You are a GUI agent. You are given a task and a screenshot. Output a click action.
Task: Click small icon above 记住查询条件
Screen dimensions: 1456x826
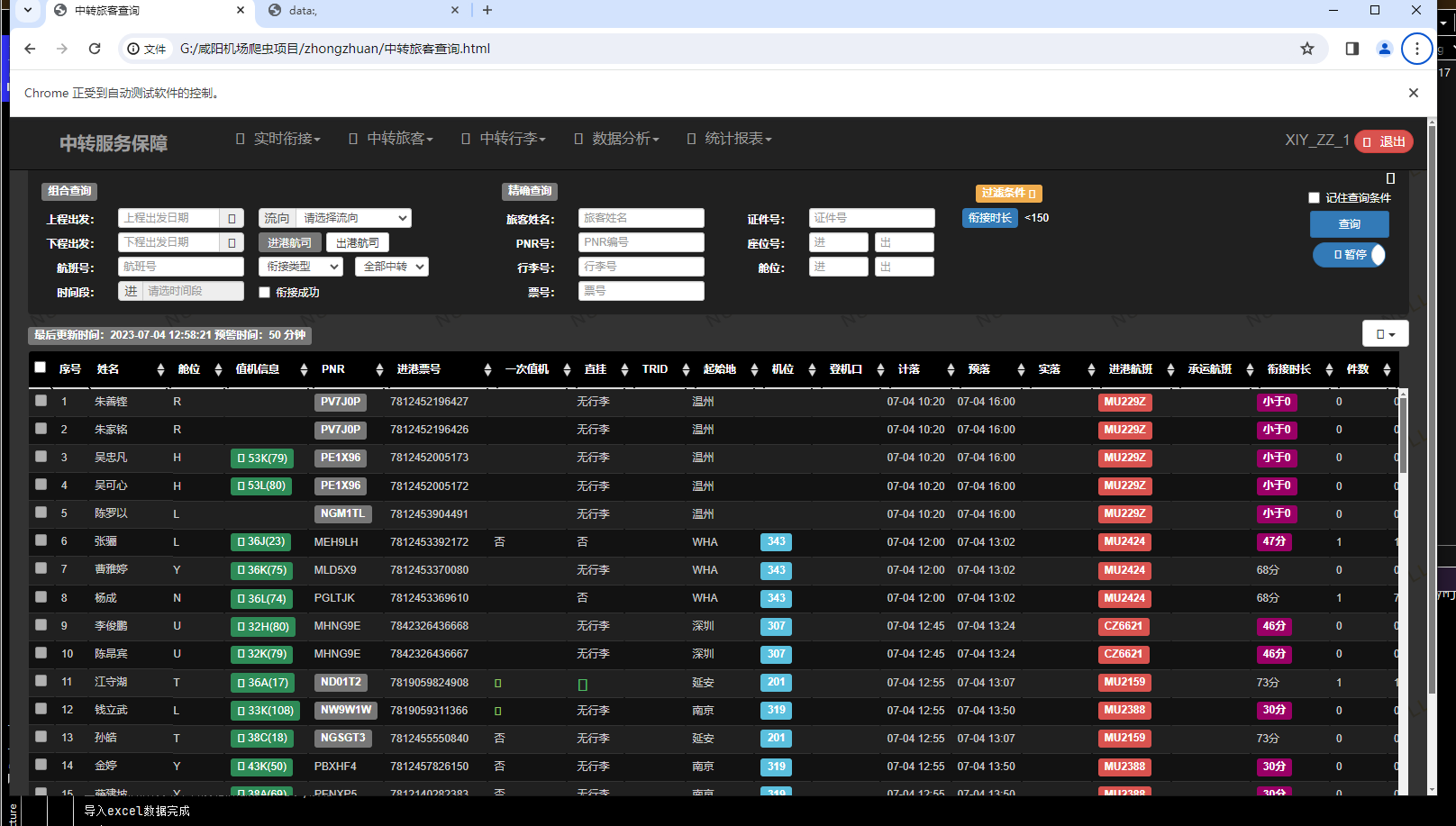point(1390,178)
